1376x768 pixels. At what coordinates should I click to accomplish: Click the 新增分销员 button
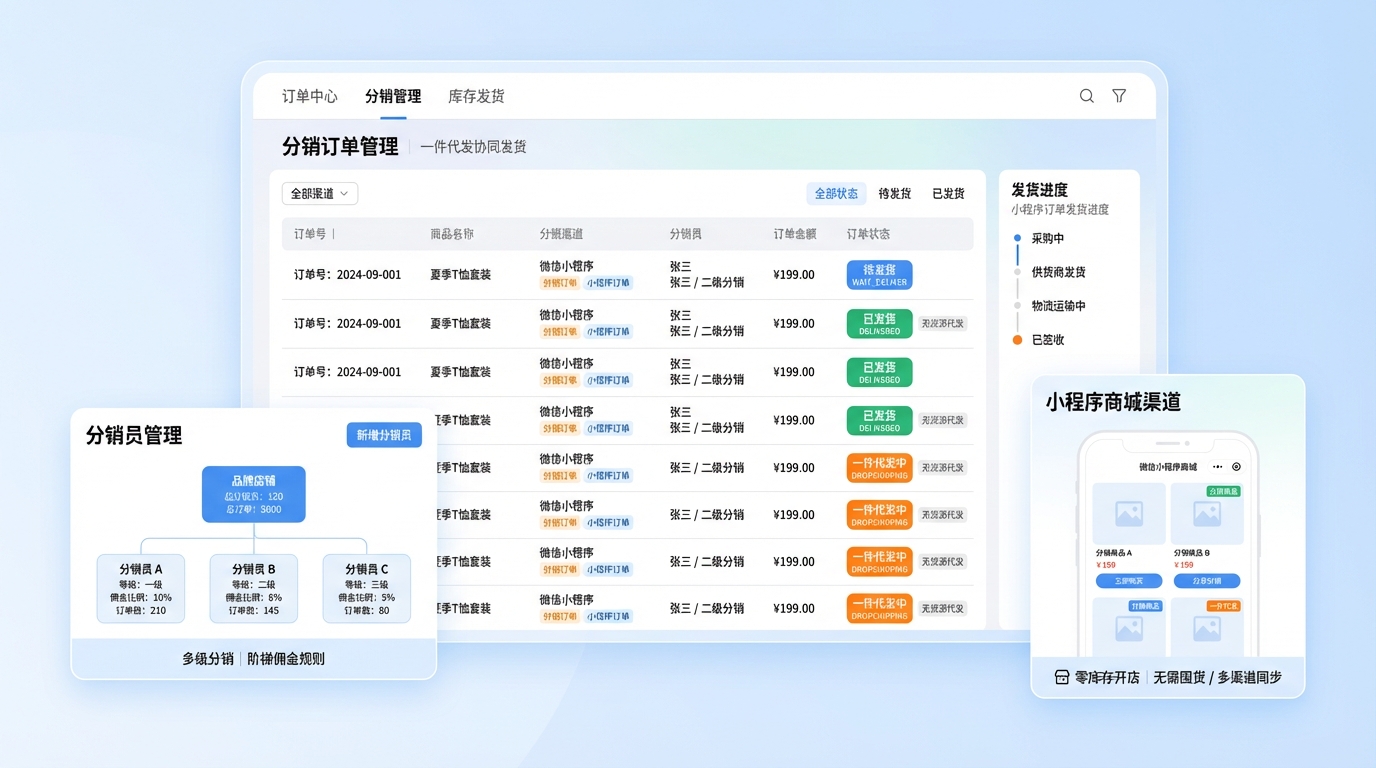click(x=384, y=435)
